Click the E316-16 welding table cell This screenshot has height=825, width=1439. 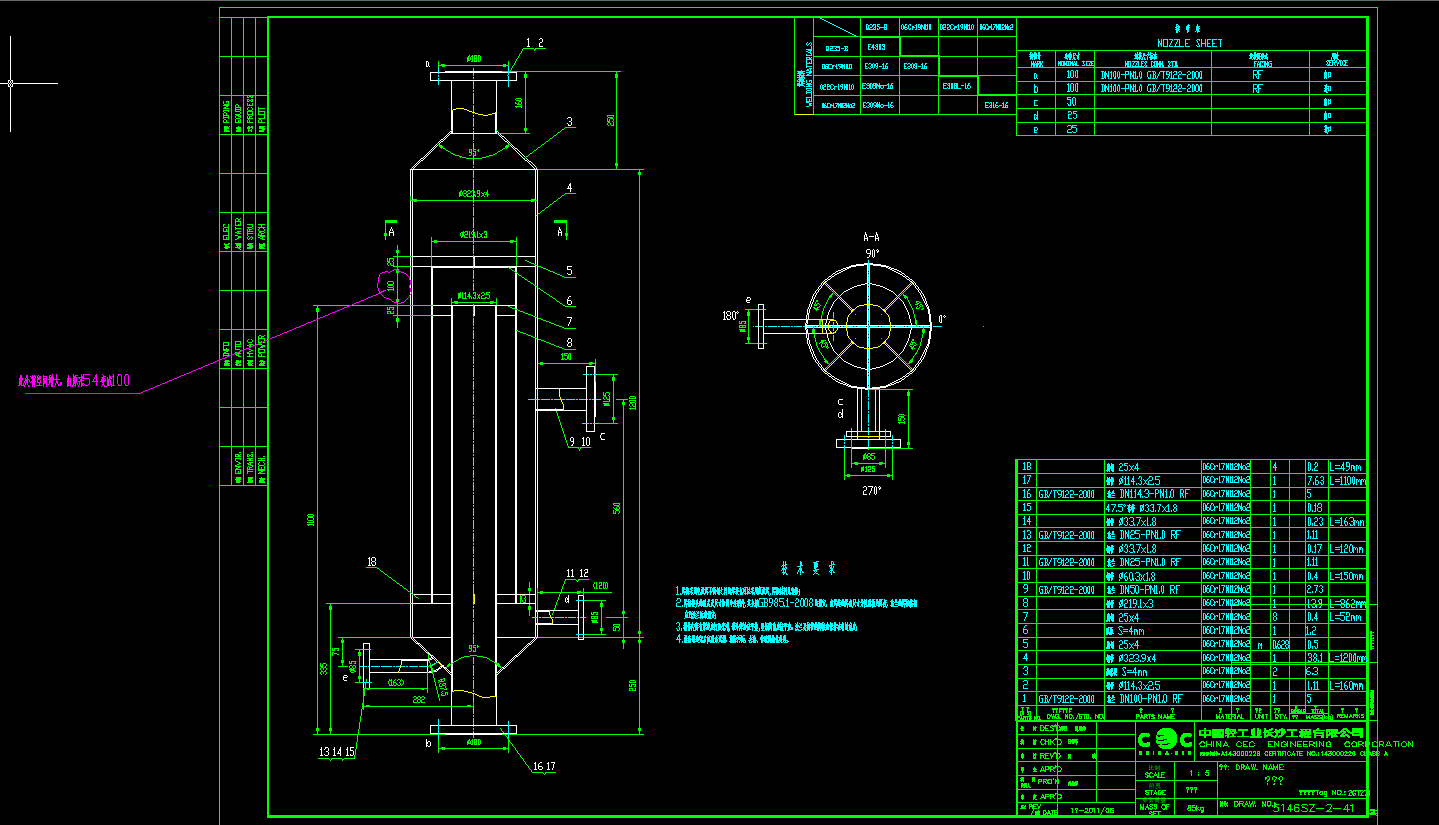(x=997, y=105)
